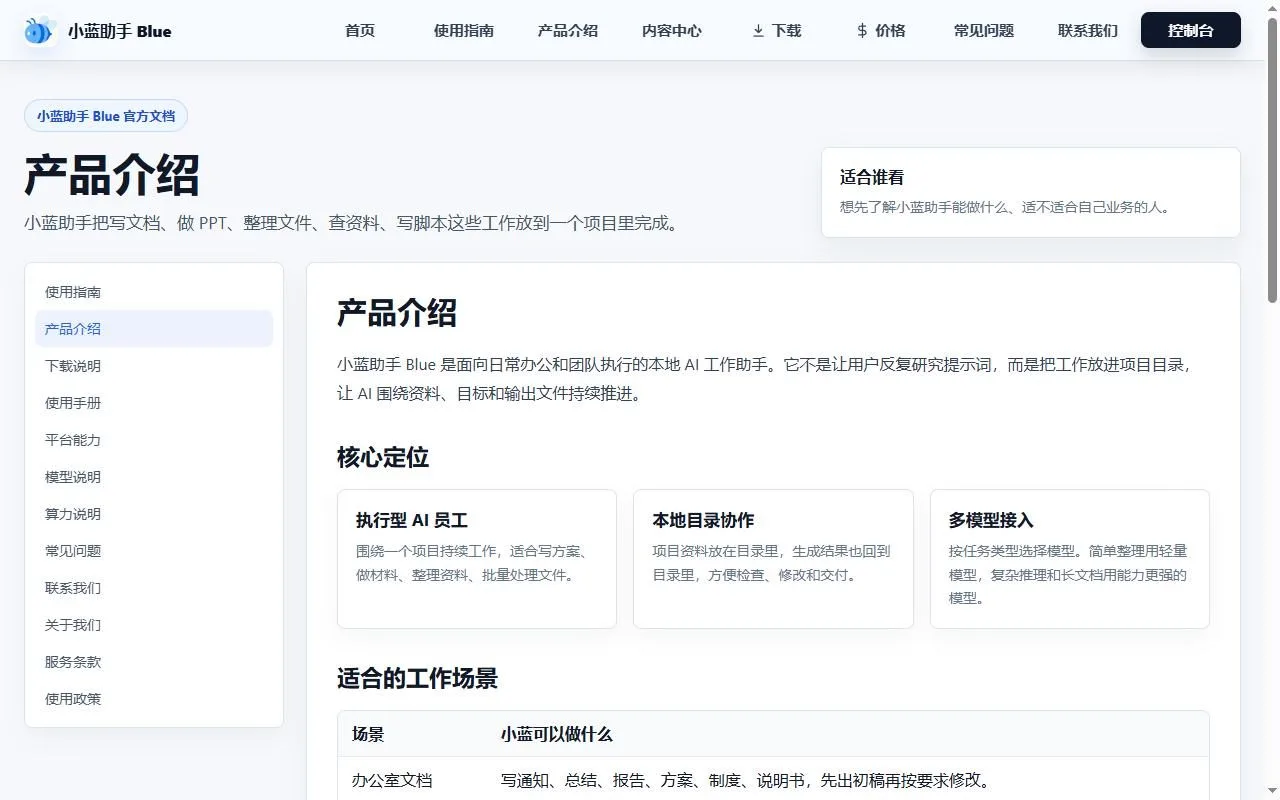Click the page vertical scrollbar thumb
Image resolution: width=1280 pixels, height=800 pixels.
pos(1272,160)
